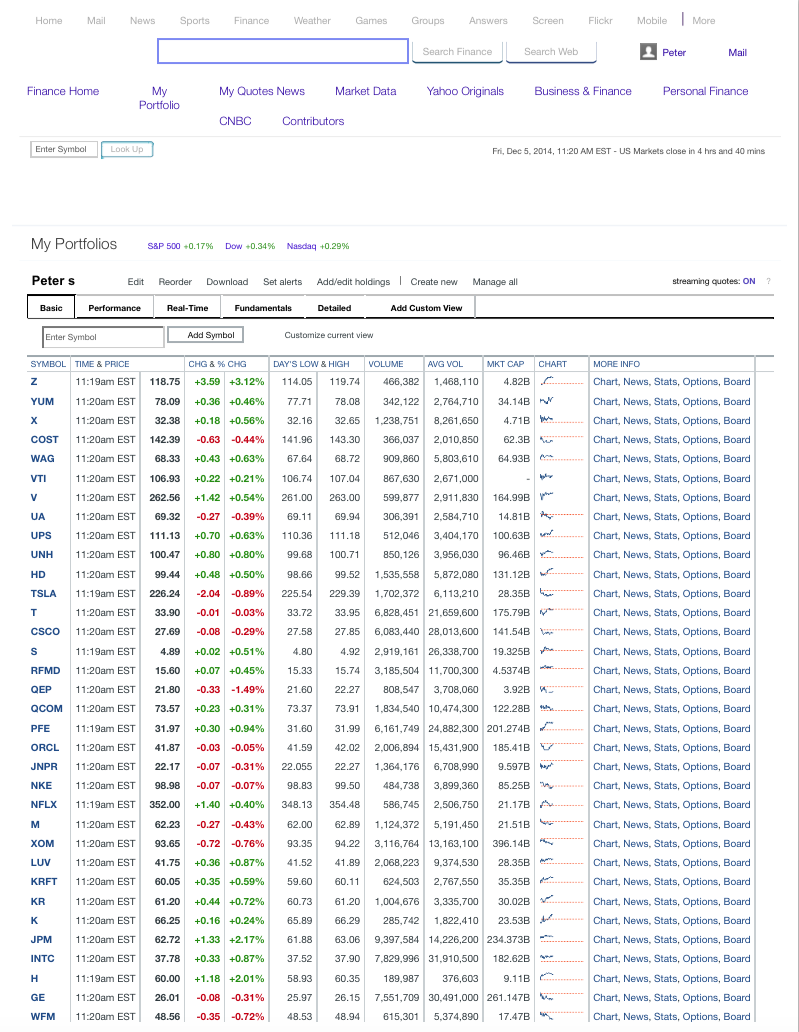Open the sparkline chart for TSLA
Viewport: 799px width, 1032px height.
[x=561, y=594]
